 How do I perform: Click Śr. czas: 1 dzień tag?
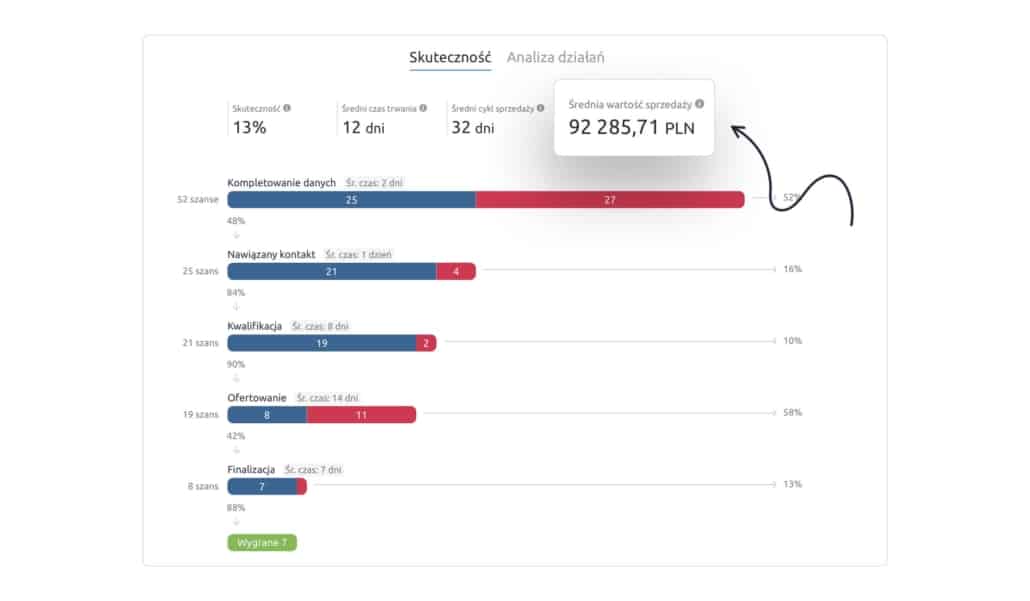pos(359,254)
